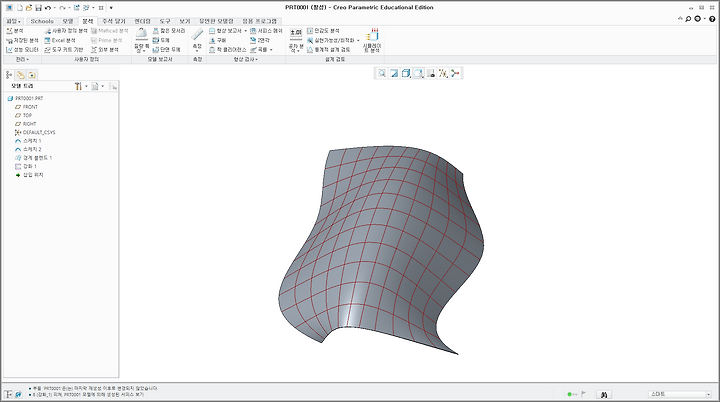Screen dimensions: 720x402
Task: Open model tree settings dropdown
Action: 81,86
